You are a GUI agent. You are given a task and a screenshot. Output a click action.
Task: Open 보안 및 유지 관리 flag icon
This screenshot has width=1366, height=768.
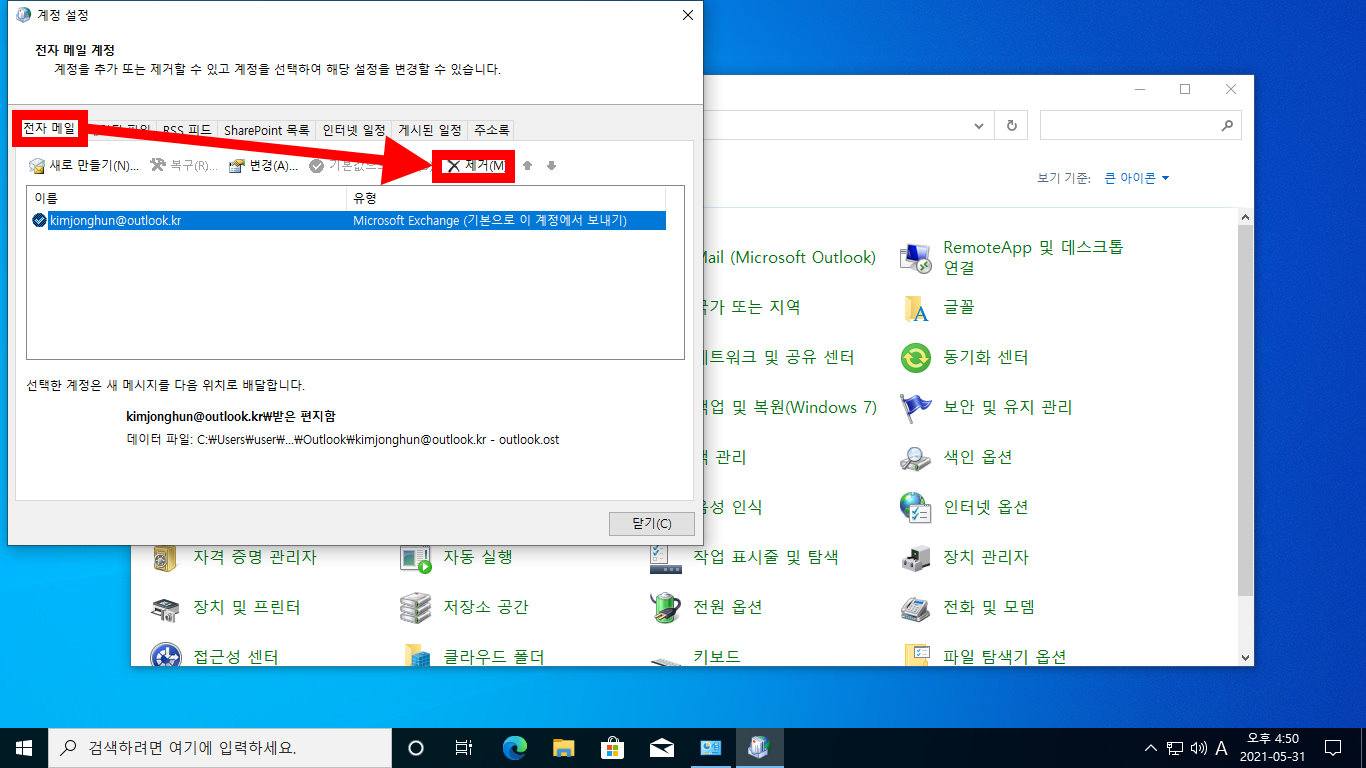click(917, 408)
